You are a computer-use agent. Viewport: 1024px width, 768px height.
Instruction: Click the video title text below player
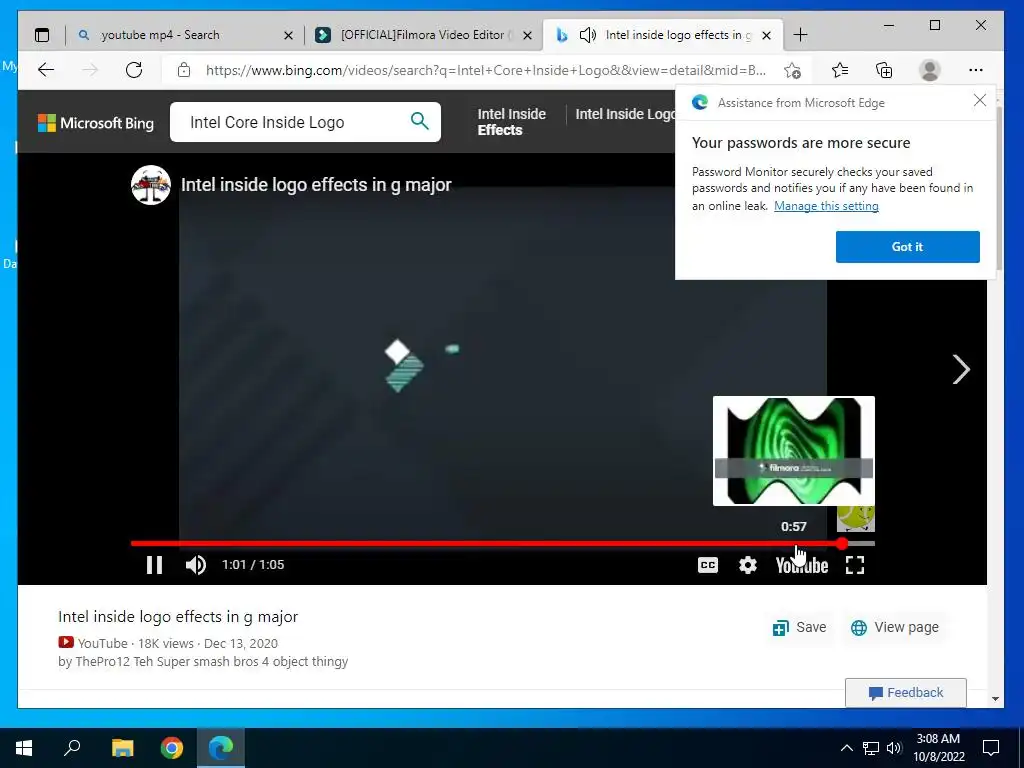point(178,616)
